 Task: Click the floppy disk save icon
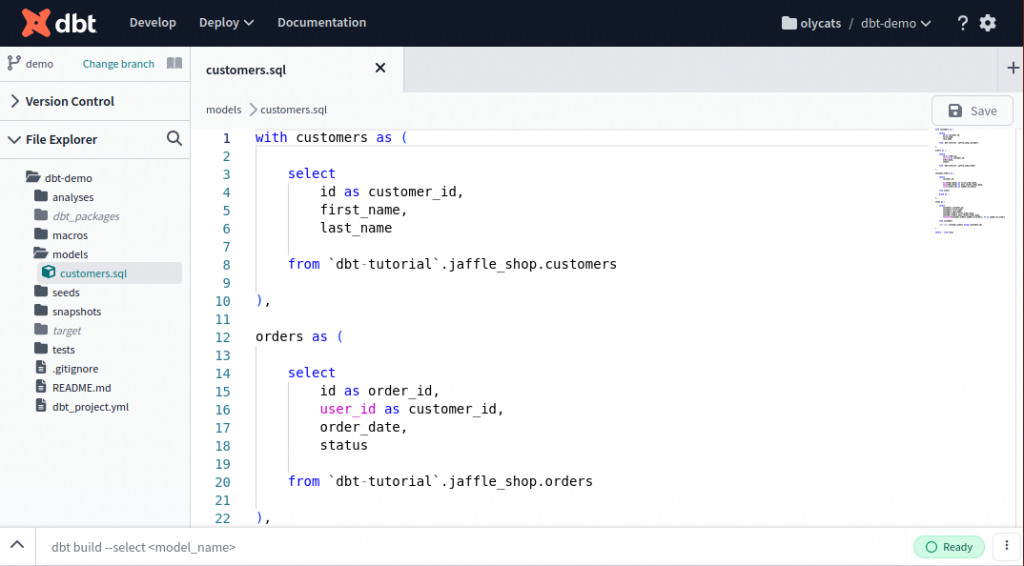(x=955, y=110)
